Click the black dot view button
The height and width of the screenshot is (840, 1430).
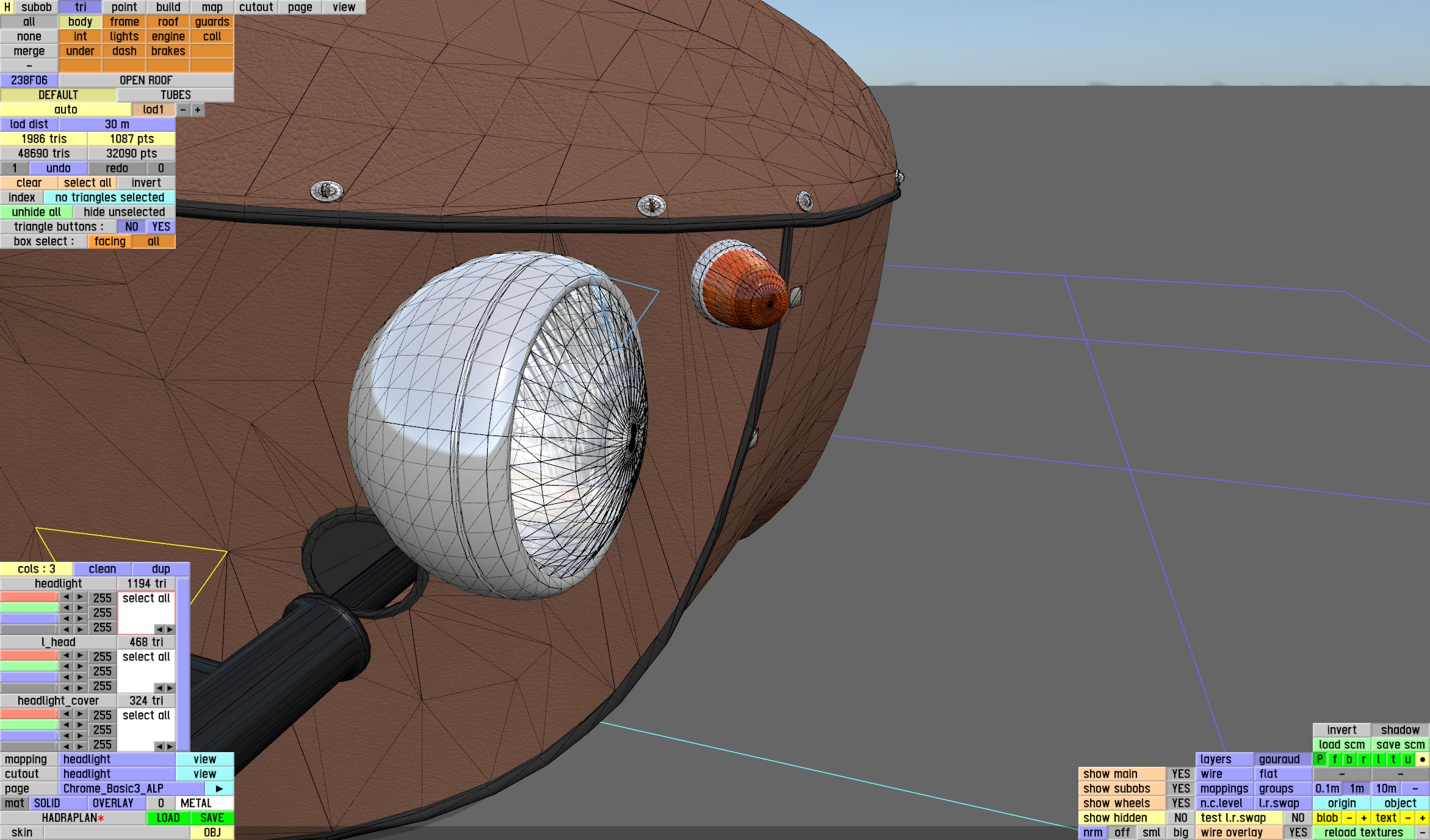point(1422,759)
